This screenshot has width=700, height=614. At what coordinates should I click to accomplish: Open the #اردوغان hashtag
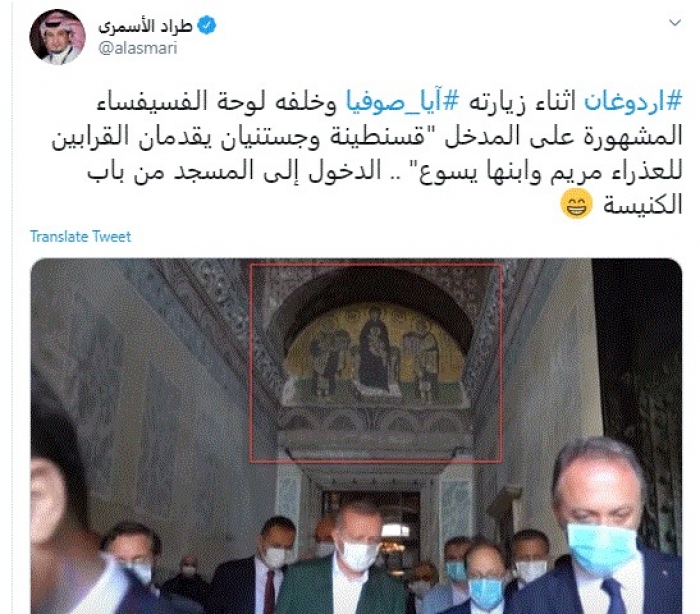pos(633,101)
